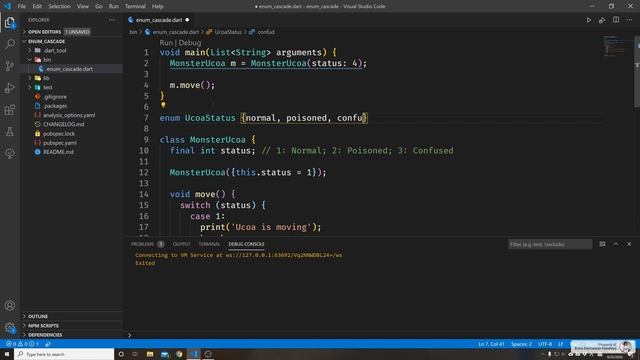Click the lightbulb quick fix icon
Image resolution: width=640 pixels, height=360 pixels.
coord(163,105)
